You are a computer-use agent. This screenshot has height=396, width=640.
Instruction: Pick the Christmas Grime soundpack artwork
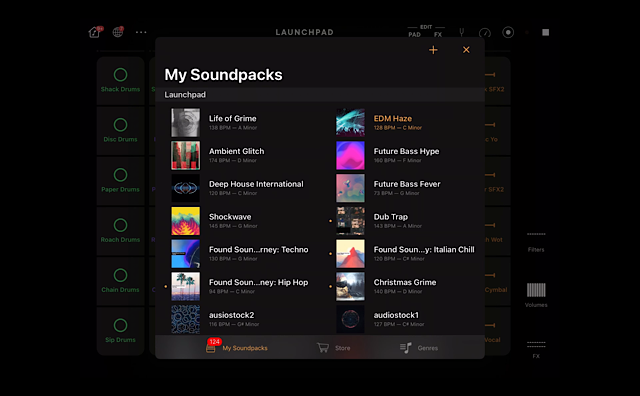tap(350, 286)
